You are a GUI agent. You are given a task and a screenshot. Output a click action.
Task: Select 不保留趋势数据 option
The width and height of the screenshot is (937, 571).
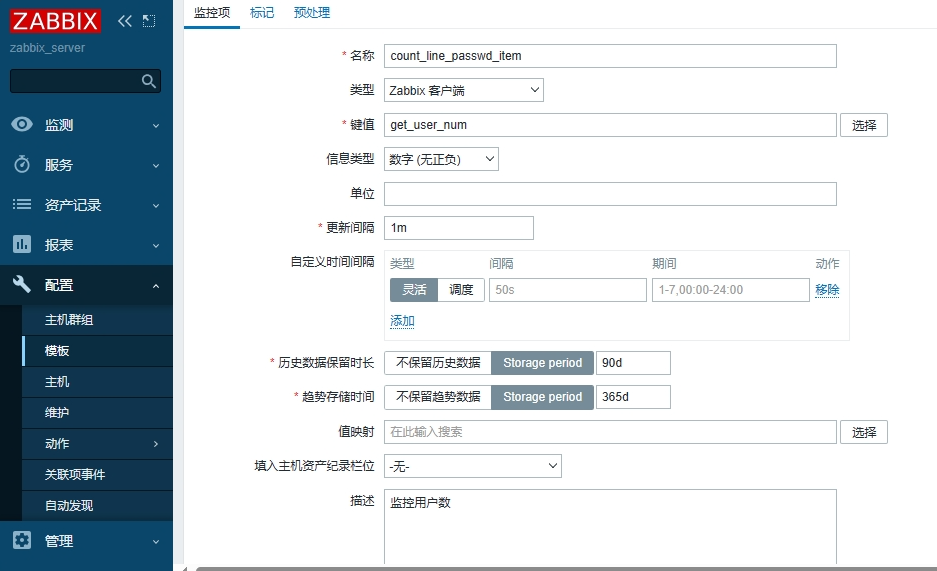pos(437,397)
